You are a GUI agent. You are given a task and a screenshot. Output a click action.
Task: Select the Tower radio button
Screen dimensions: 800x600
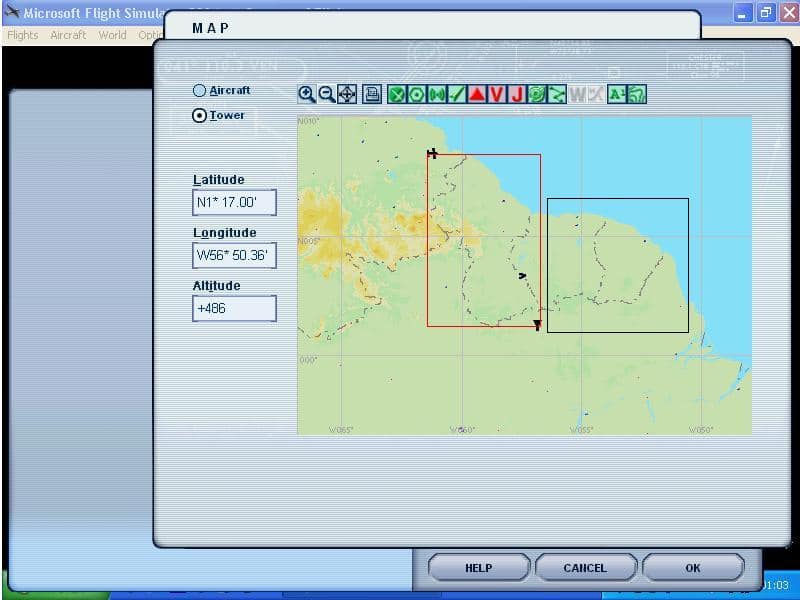tap(199, 115)
